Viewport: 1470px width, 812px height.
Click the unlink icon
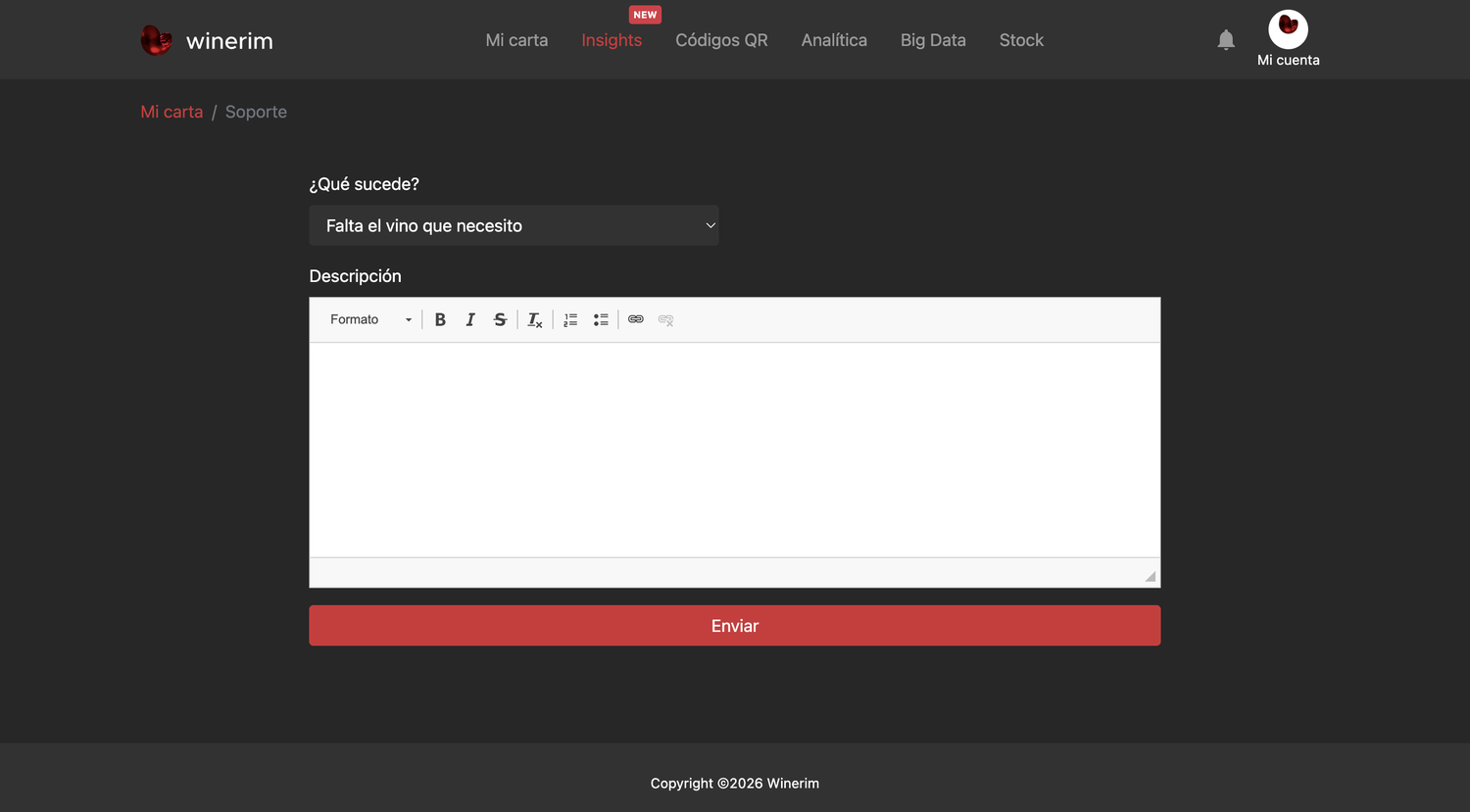pos(666,319)
